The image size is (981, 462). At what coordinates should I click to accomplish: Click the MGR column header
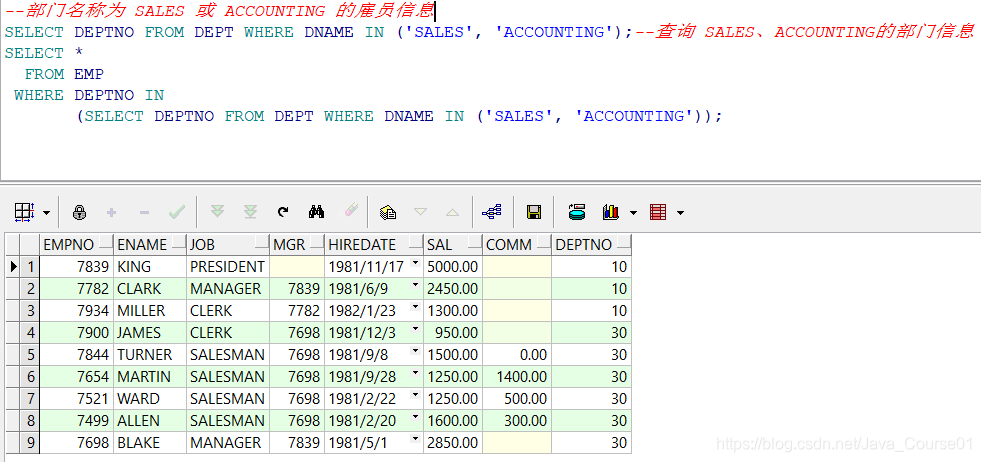tap(297, 245)
